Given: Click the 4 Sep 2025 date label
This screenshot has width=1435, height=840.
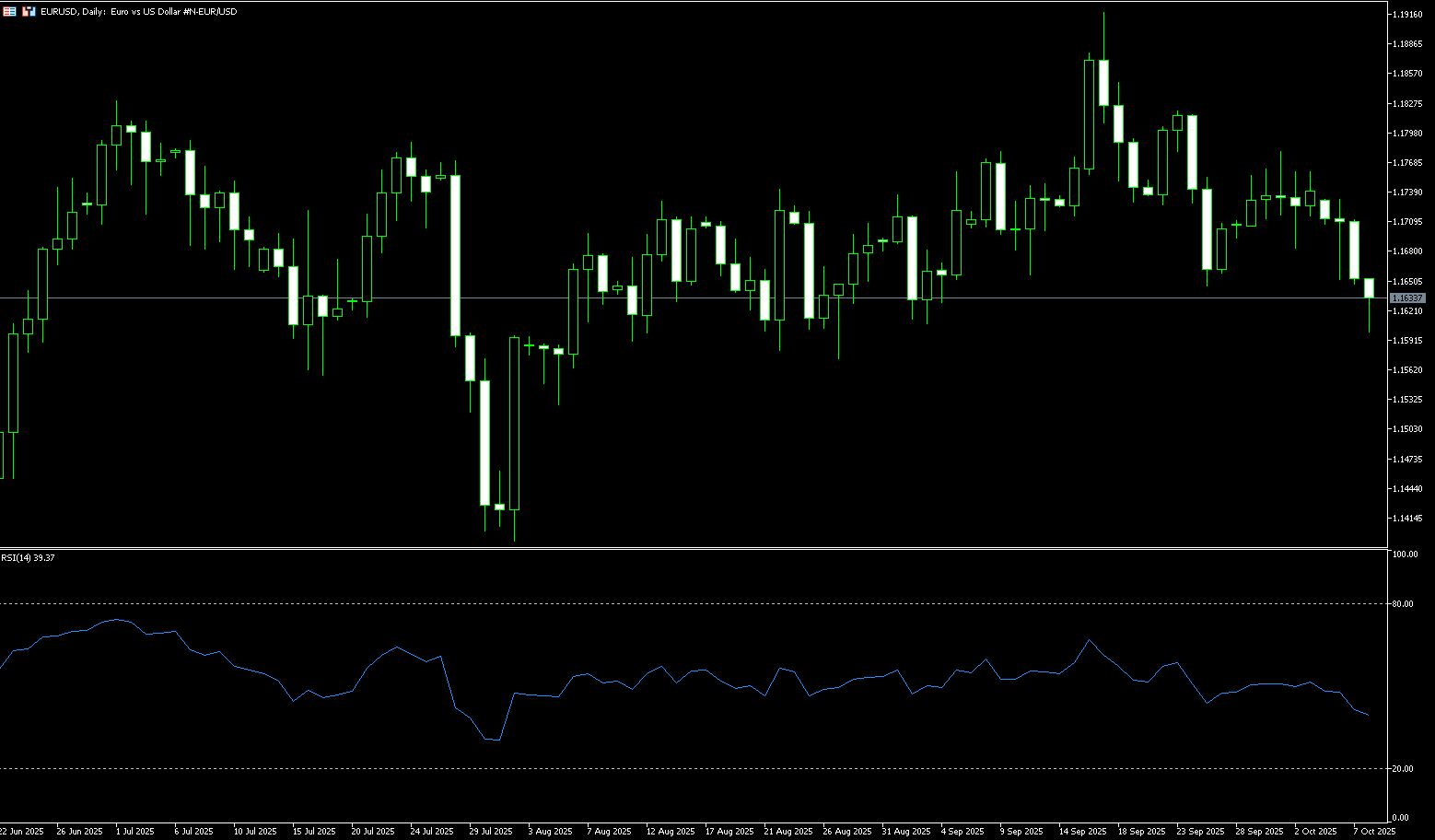Looking at the screenshot, I should [962, 832].
